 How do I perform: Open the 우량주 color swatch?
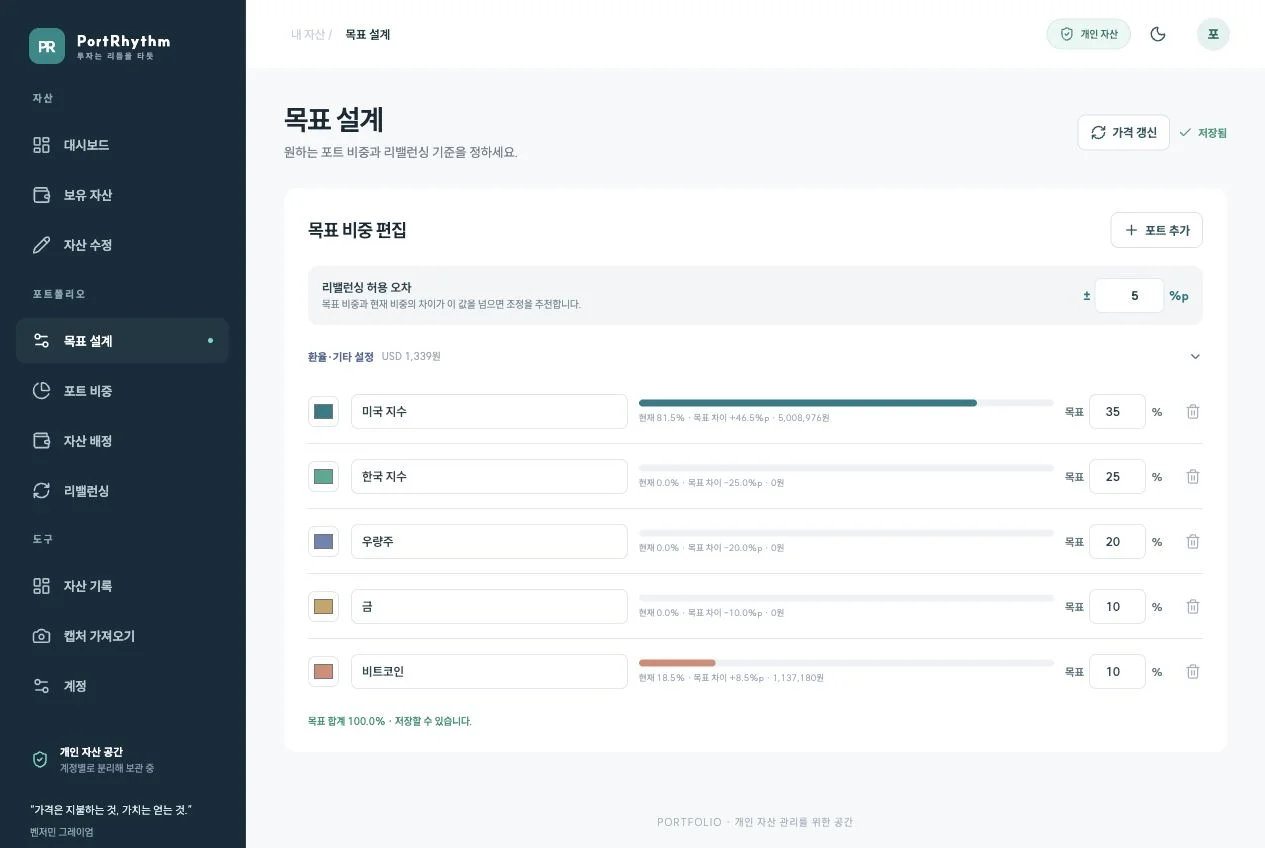point(323,542)
